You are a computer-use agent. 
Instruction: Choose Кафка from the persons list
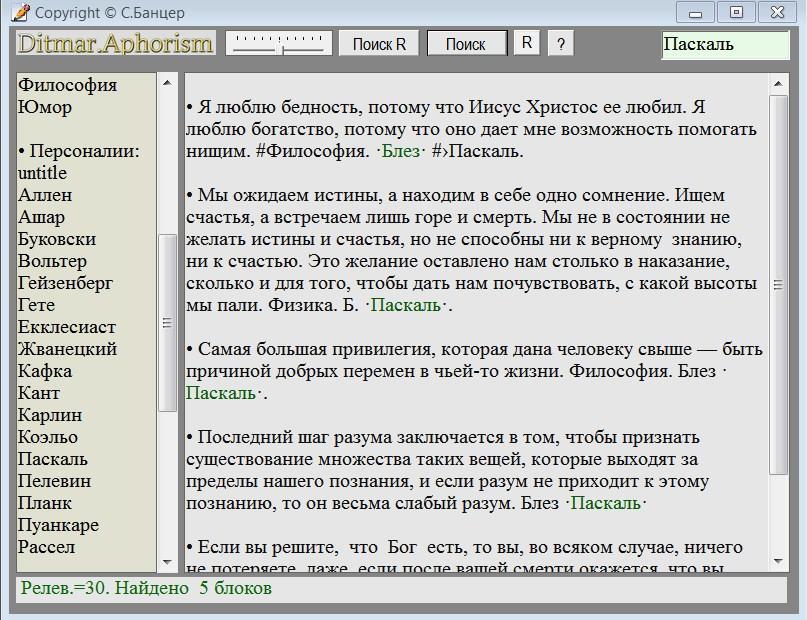coord(45,371)
